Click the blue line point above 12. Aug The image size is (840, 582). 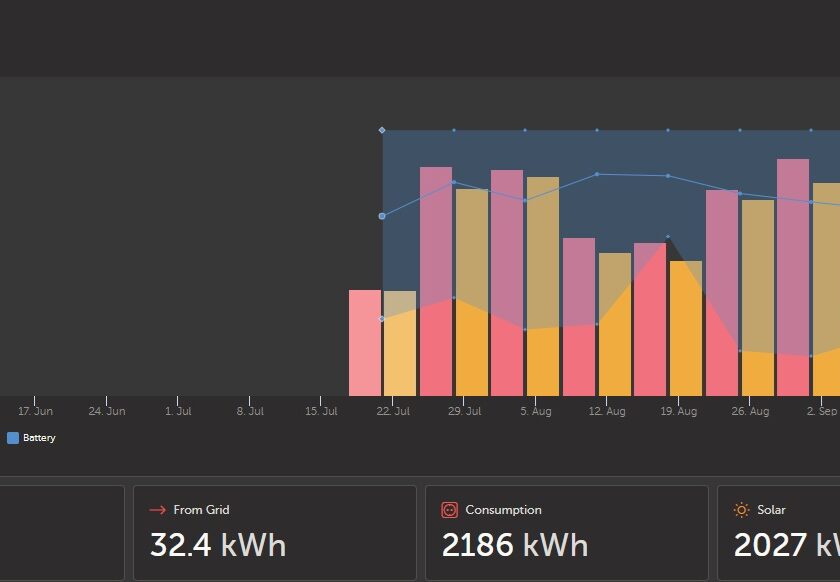(x=597, y=174)
